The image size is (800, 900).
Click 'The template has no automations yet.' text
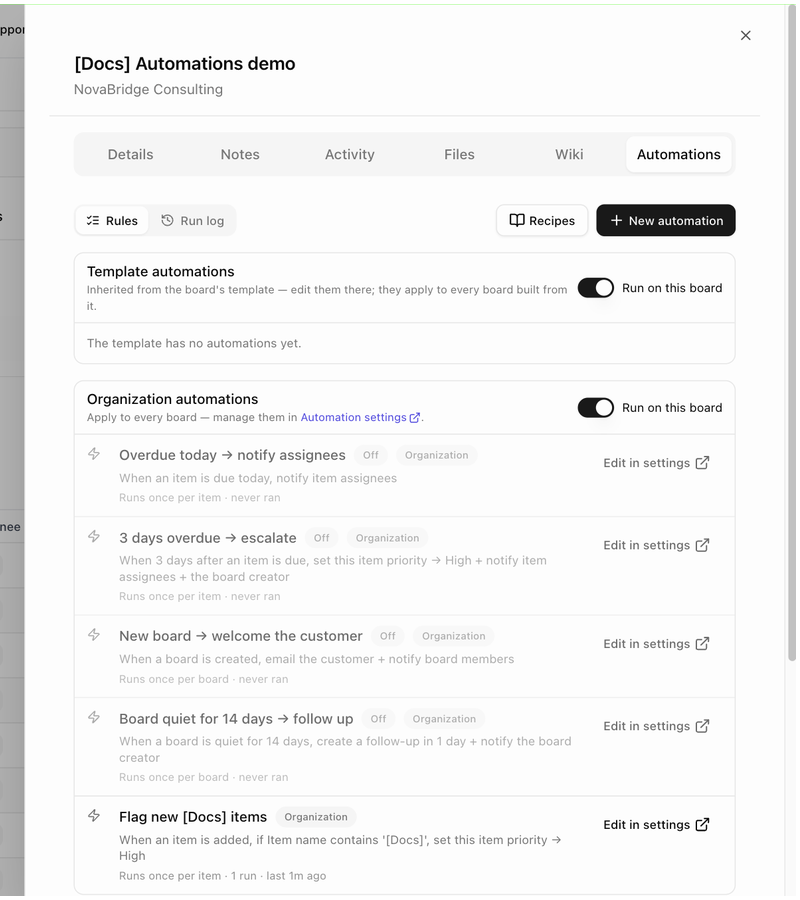(x=195, y=344)
